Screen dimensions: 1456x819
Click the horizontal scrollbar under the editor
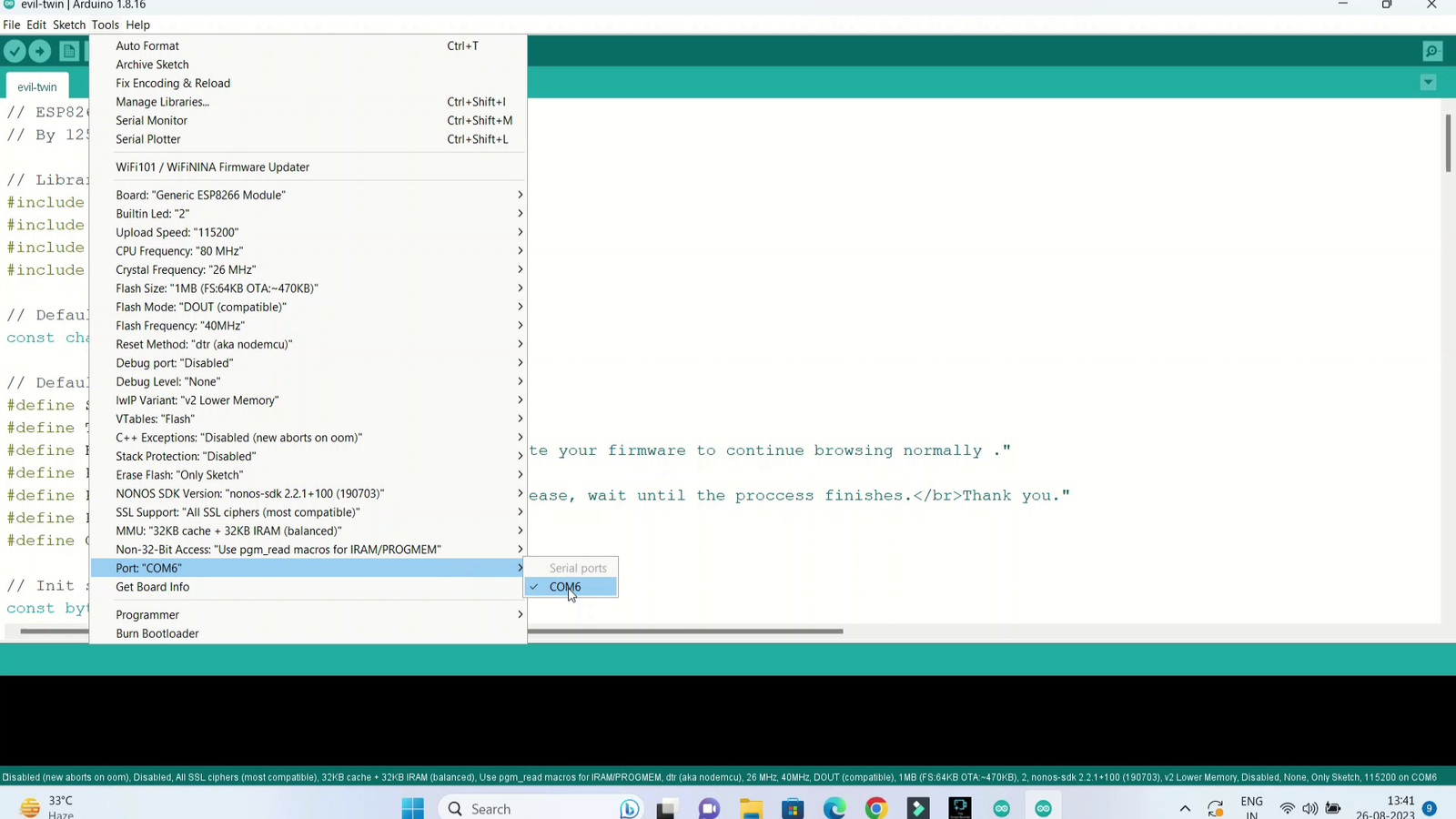point(682,631)
